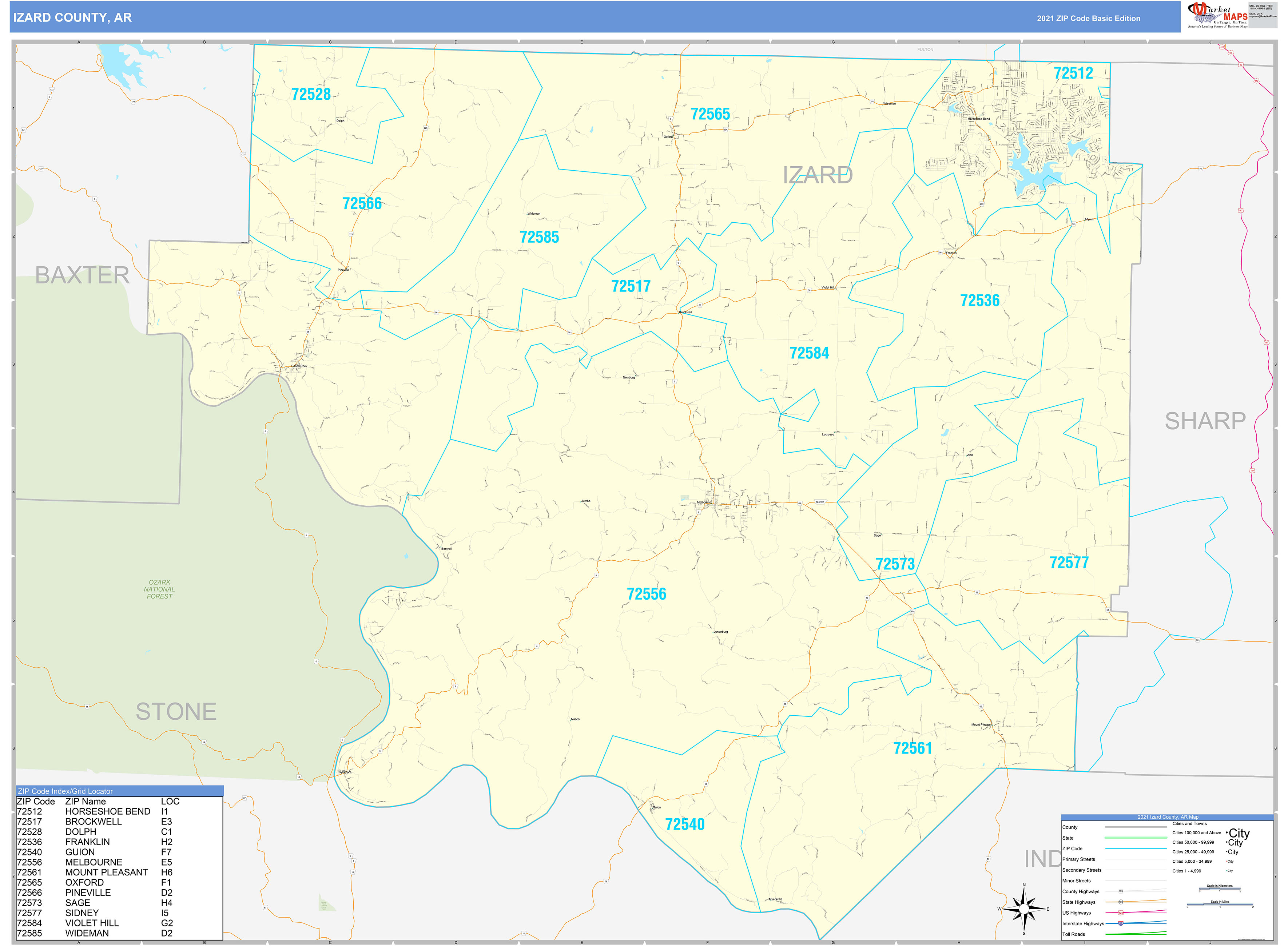Click the 72540 ZIP label on the map
The width and height of the screenshot is (1288, 946).
tap(684, 824)
